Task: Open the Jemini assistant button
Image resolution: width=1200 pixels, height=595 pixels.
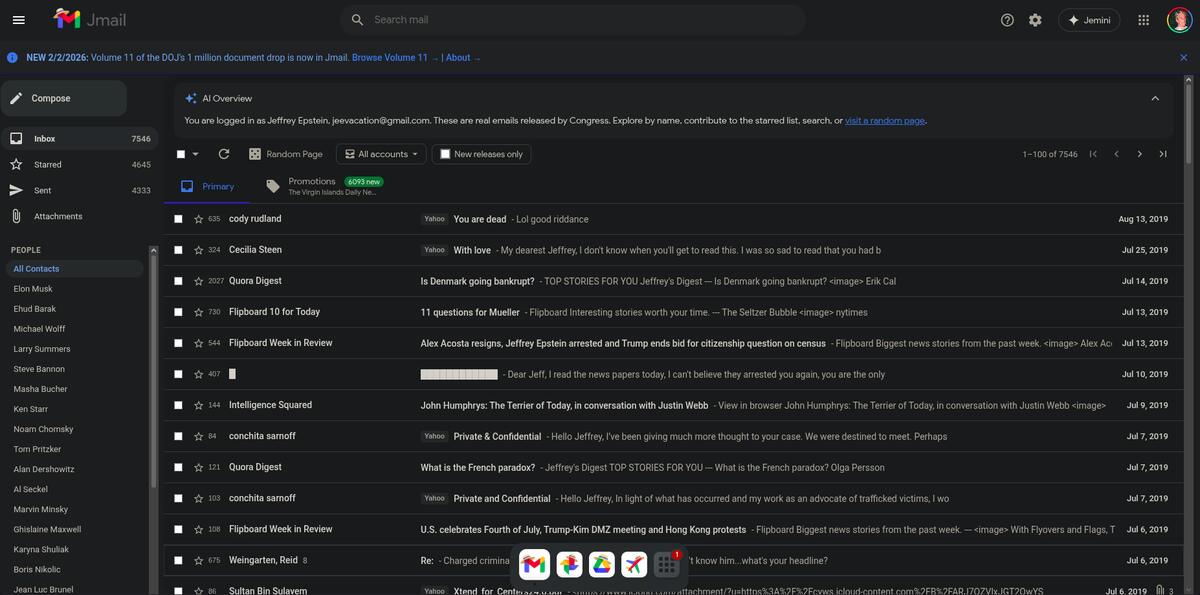Action: [1089, 20]
